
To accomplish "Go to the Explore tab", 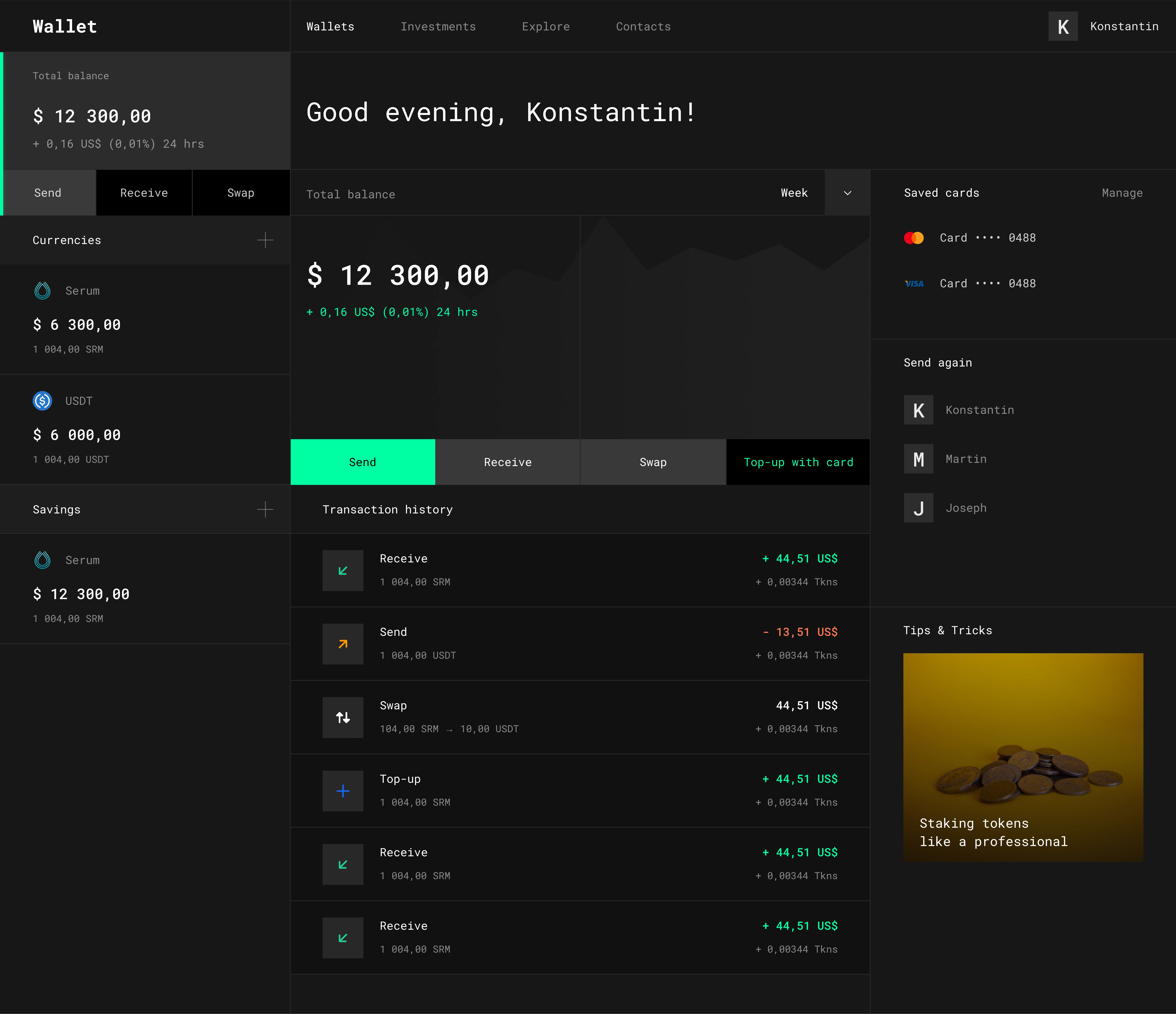I will (x=546, y=27).
